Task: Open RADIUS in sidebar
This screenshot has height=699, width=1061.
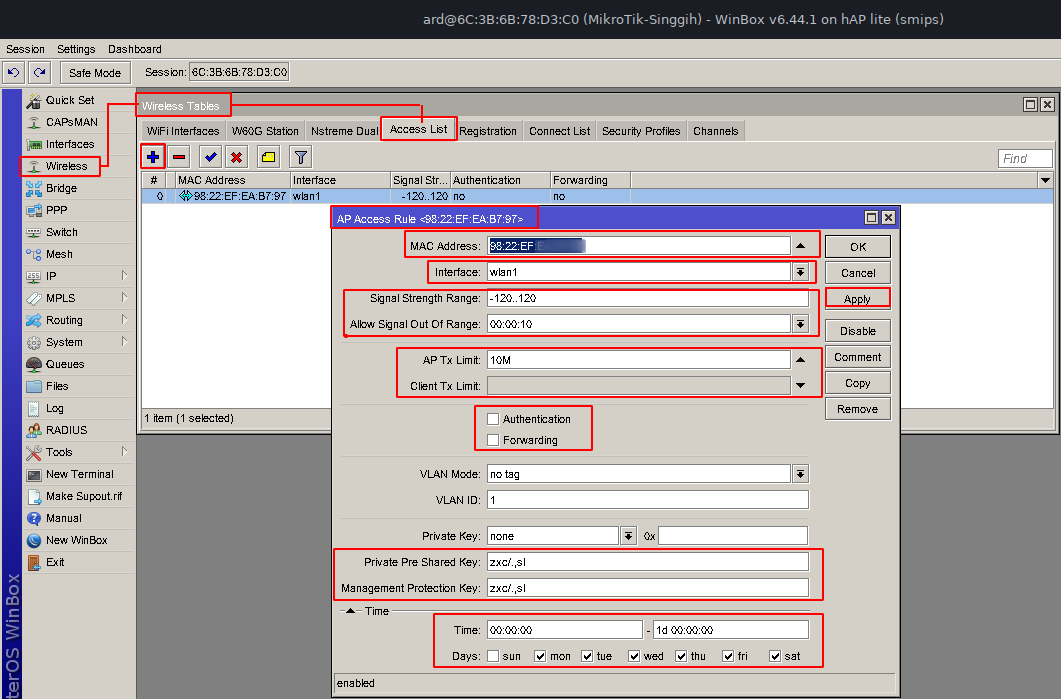Action: [x=66, y=430]
